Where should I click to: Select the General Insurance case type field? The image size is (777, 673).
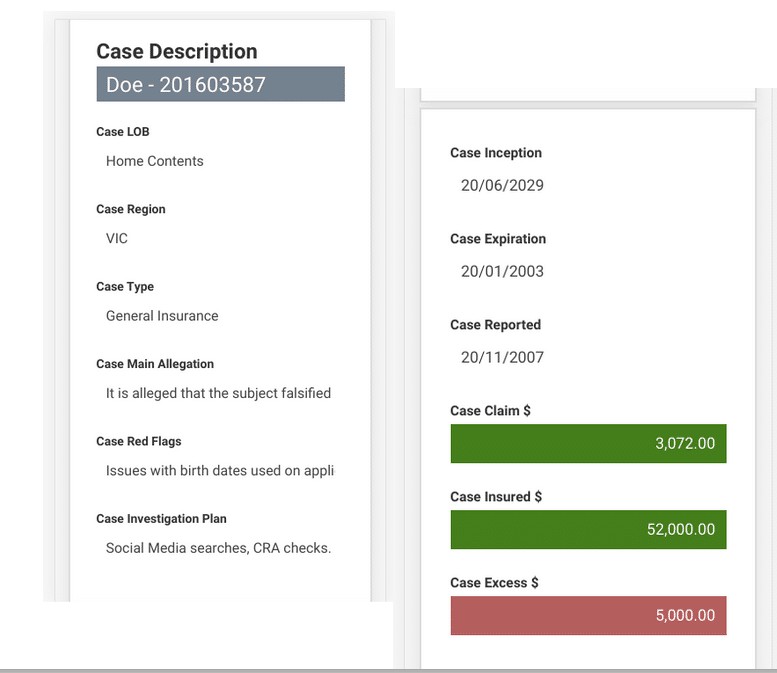point(162,316)
